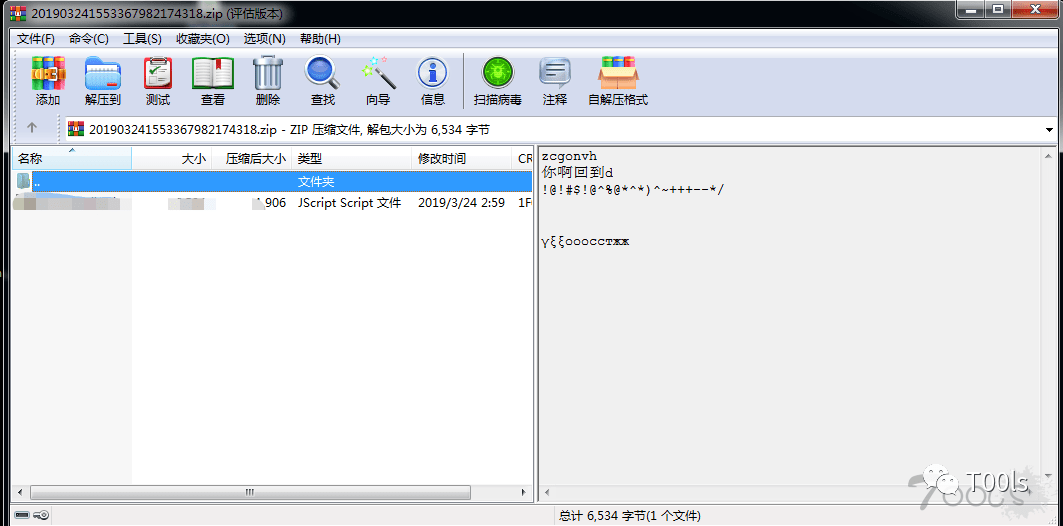
Task: Click the CRC column header
Action: (523, 159)
